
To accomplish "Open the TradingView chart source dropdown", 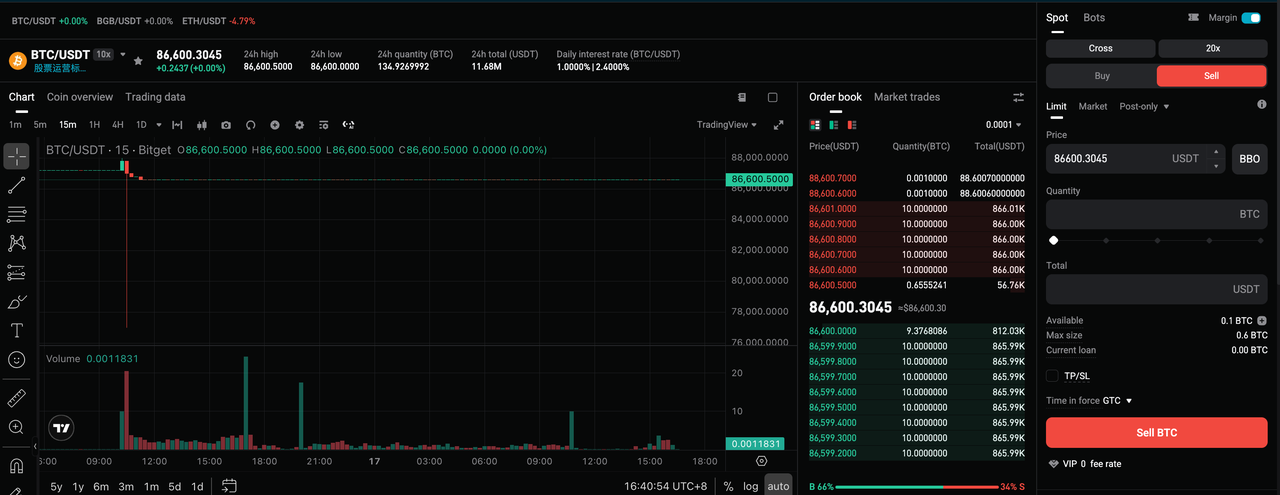I will click(727, 125).
